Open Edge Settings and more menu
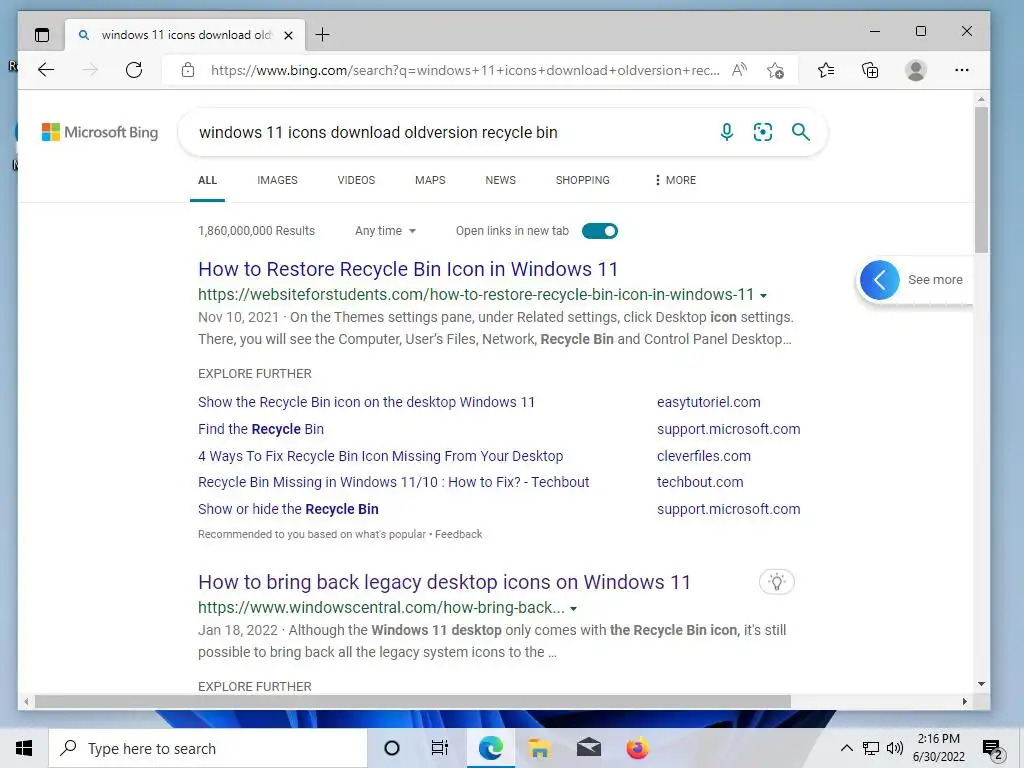 962,70
